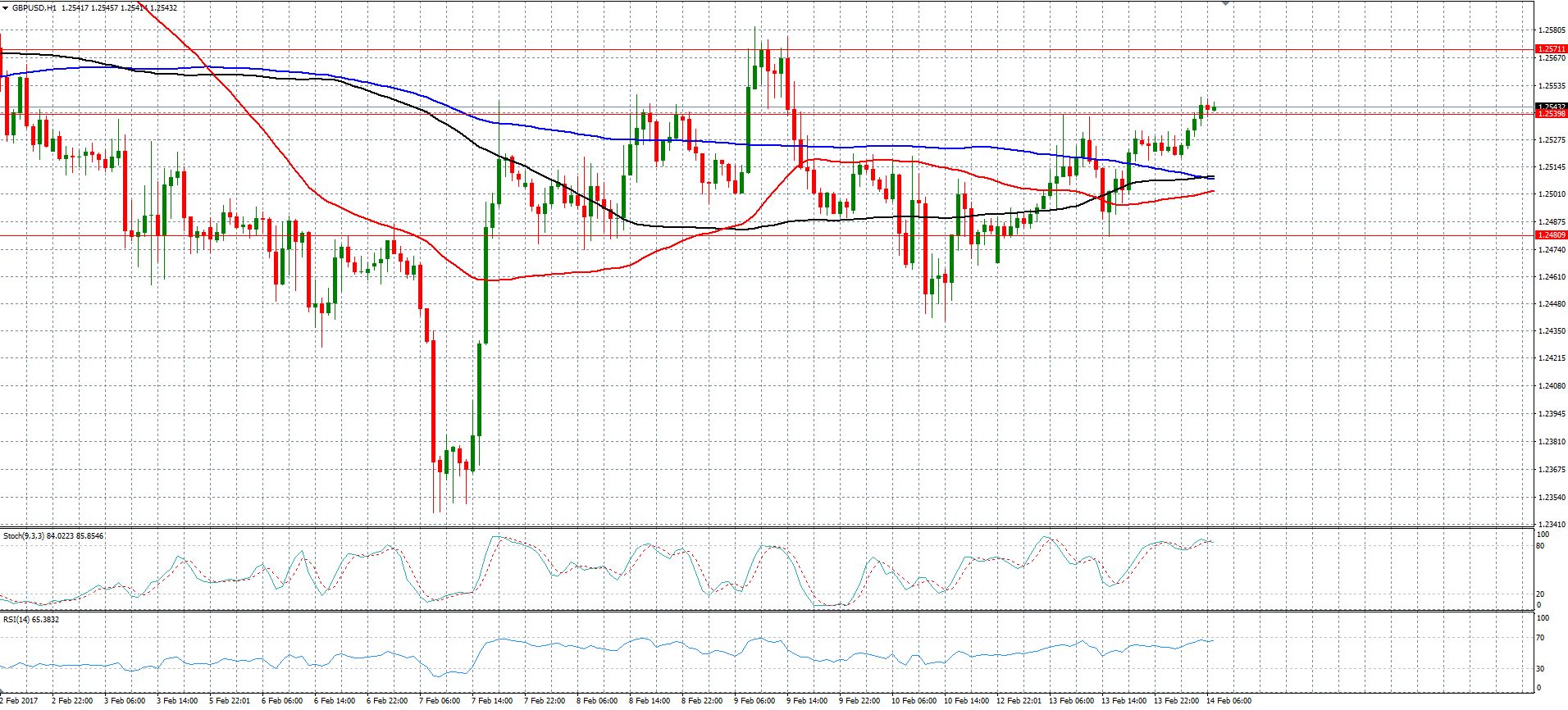Click the 1.24350 price scale label
Screen dimensions: 1568x710
[1552, 331]
